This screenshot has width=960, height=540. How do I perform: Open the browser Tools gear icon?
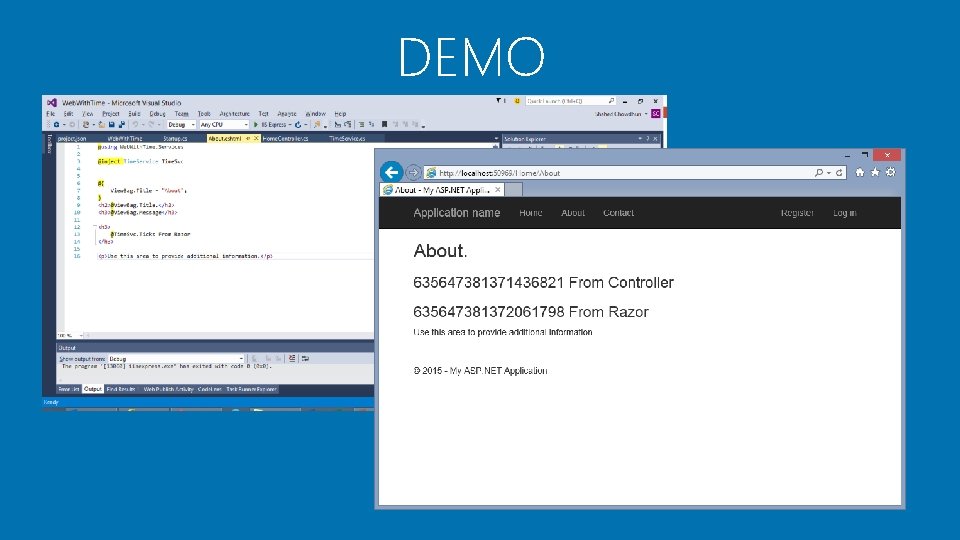coord(891,173)
